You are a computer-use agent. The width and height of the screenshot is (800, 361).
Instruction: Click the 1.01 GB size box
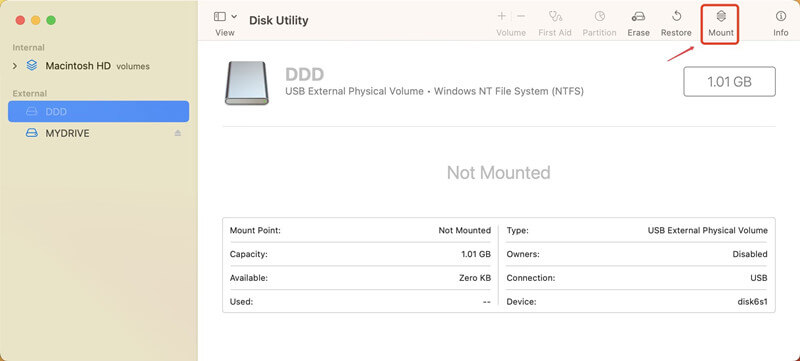click(x=730, y=82)
